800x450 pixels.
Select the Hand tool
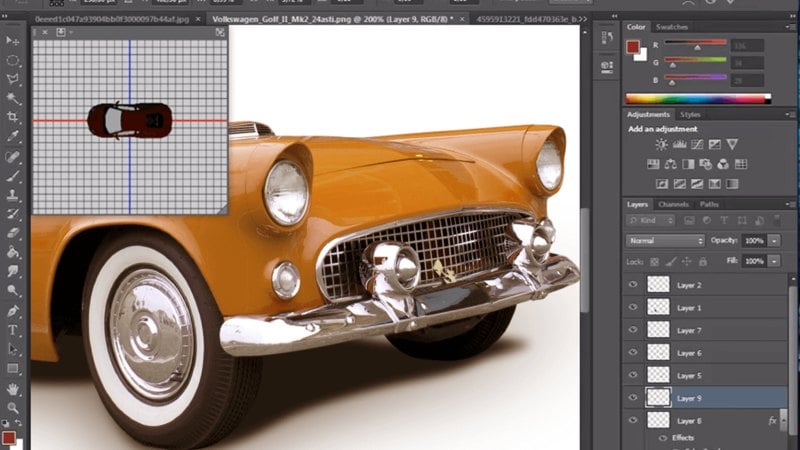(13, 388)
